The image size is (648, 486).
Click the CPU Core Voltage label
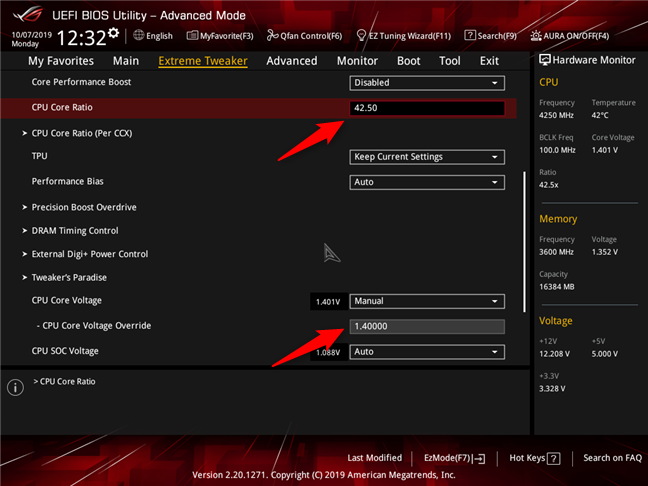(67, 300)
